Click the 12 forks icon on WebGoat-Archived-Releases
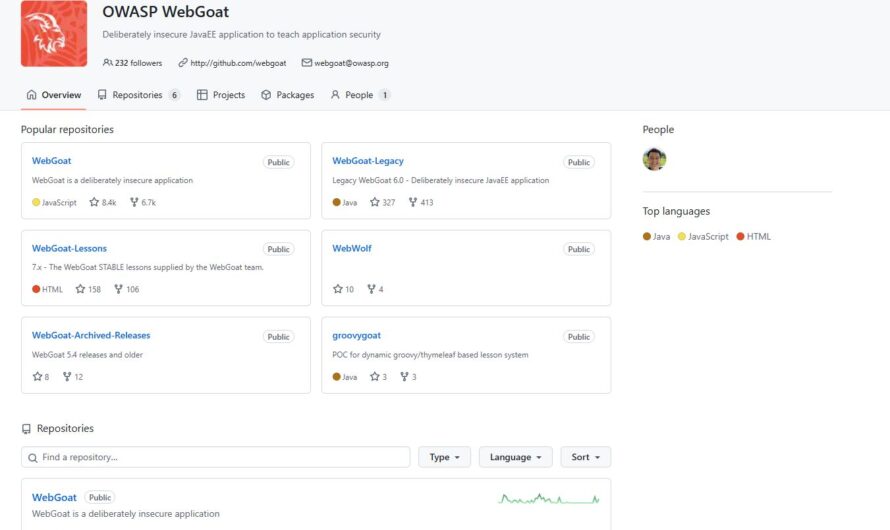The width and height of the screenshot is (890, 530). coord(67,376)
